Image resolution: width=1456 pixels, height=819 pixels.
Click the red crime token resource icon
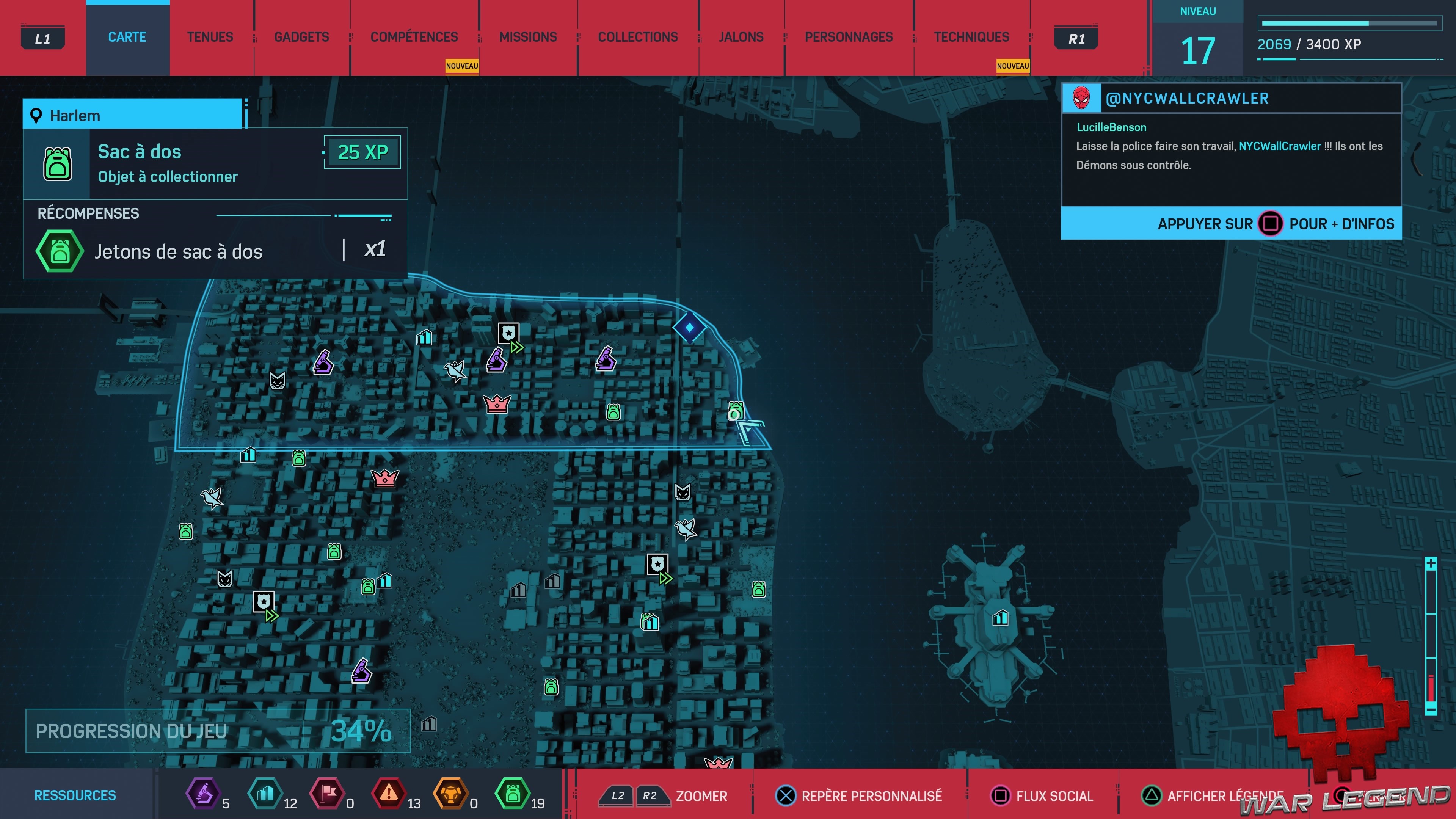pyautogui.click(x=388, y=794)
